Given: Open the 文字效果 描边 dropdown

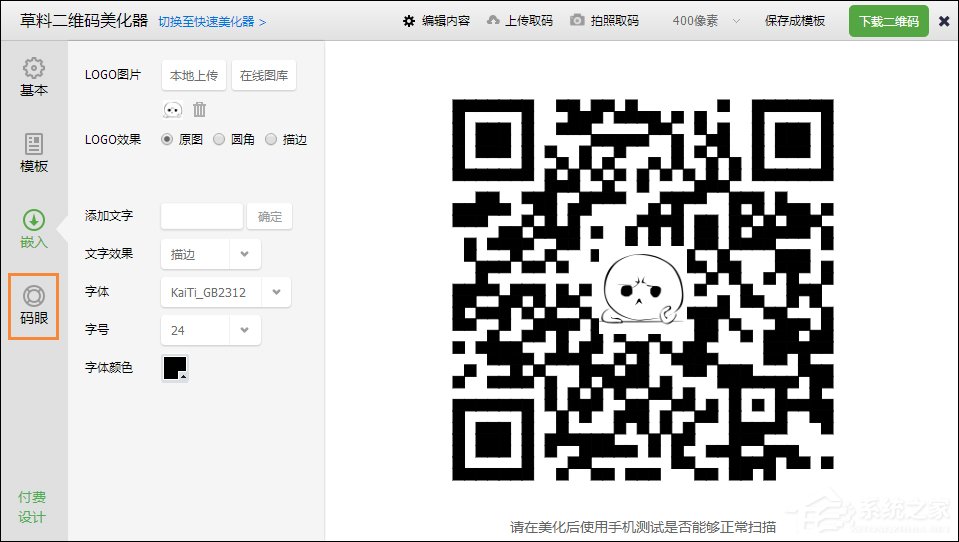Looking at the screenshot, I should click(x=210, y=254).
